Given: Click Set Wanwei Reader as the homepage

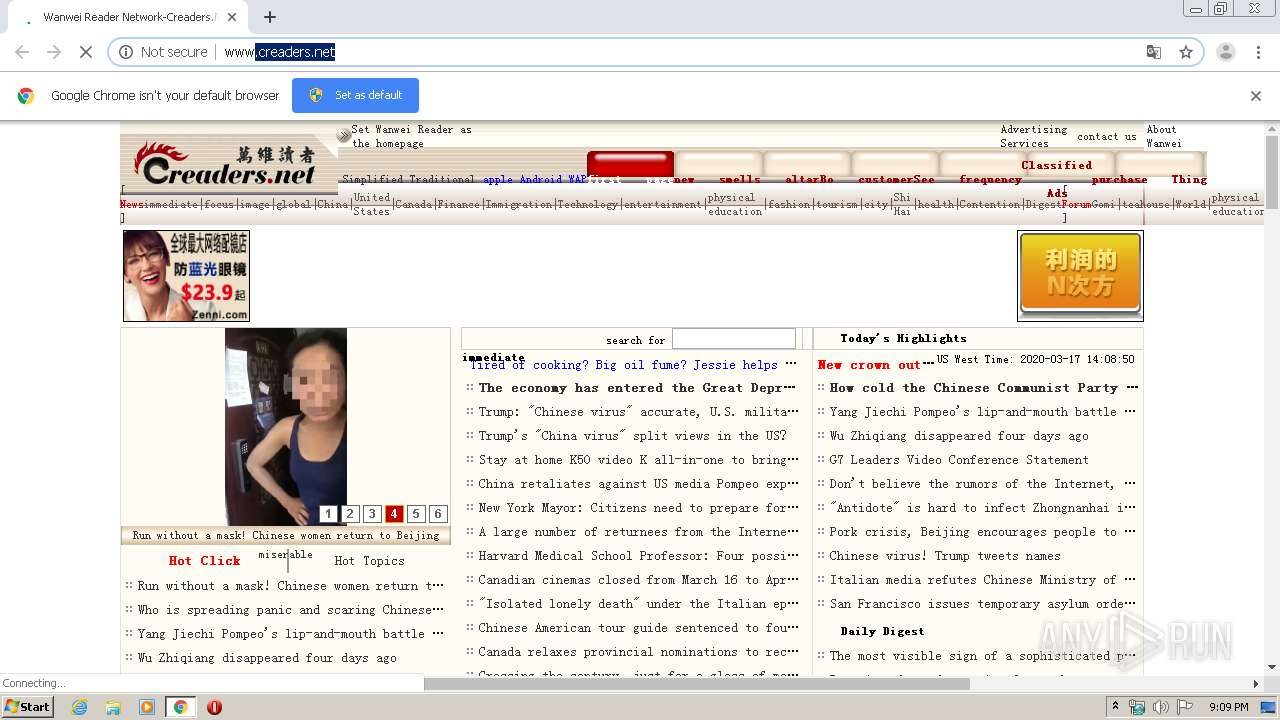Looking at the screenshot, I should coord(411,136).
